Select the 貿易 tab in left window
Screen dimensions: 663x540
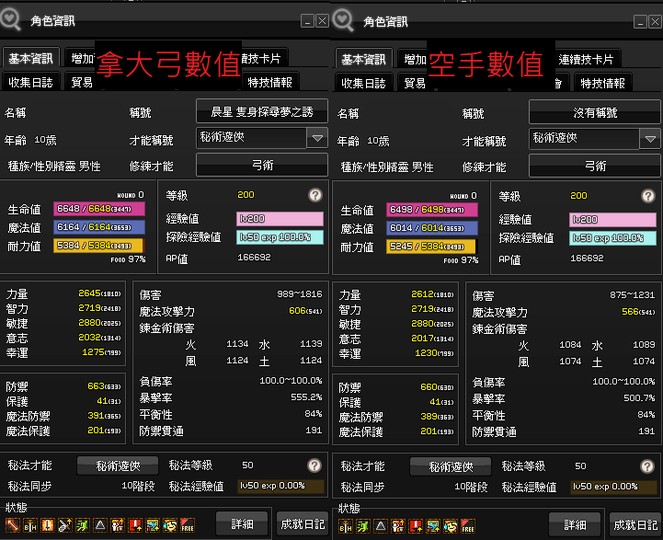[x=81, y=82]
